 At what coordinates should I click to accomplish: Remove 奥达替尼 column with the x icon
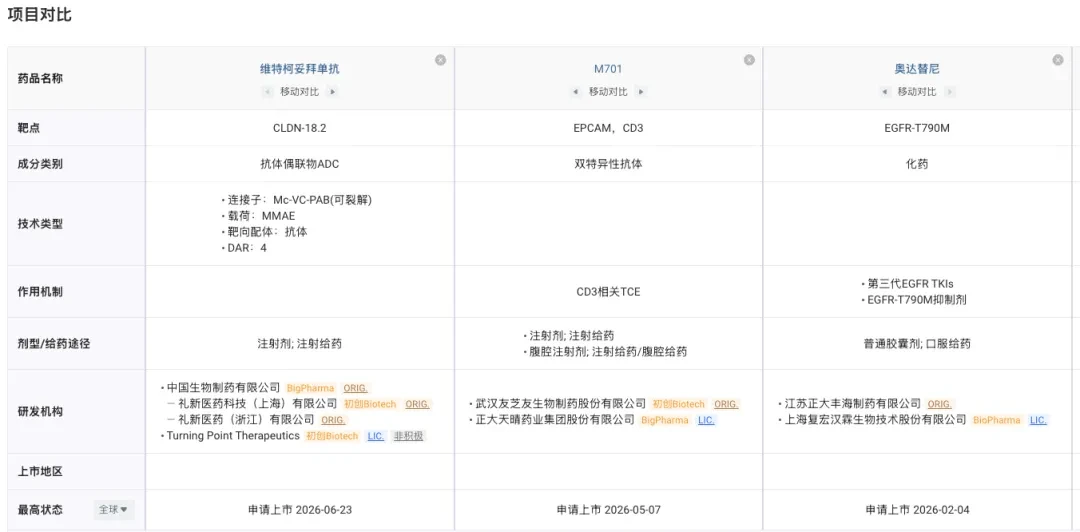(x=1058, y=60)
